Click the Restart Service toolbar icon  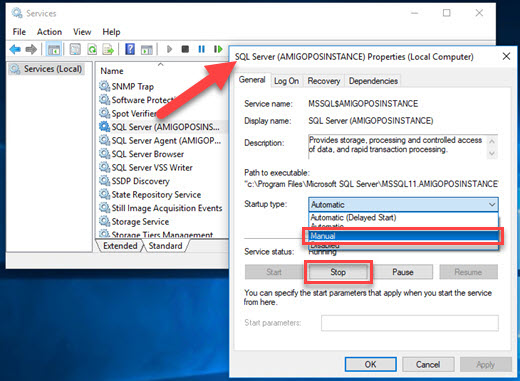click(x=218, y=49)
